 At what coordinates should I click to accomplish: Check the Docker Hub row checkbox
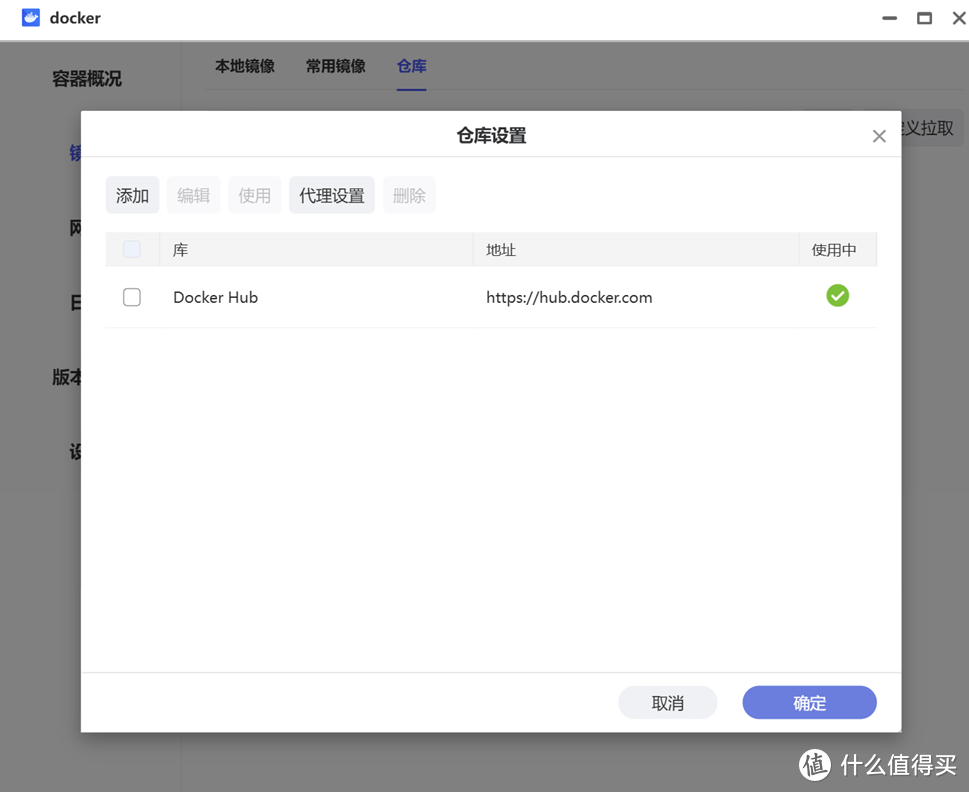[x=131, y=296]
